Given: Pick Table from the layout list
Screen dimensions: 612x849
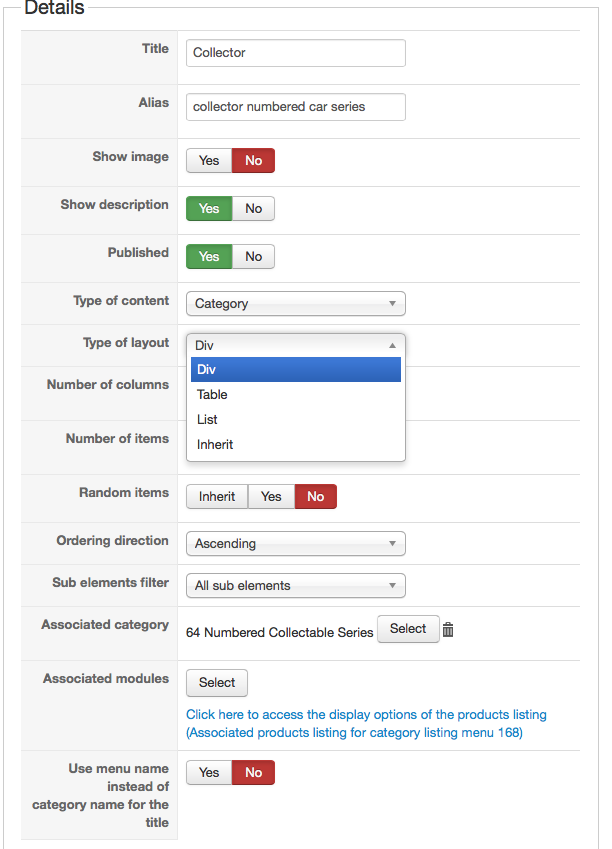Looking at the screenshot, I should 213,395.
